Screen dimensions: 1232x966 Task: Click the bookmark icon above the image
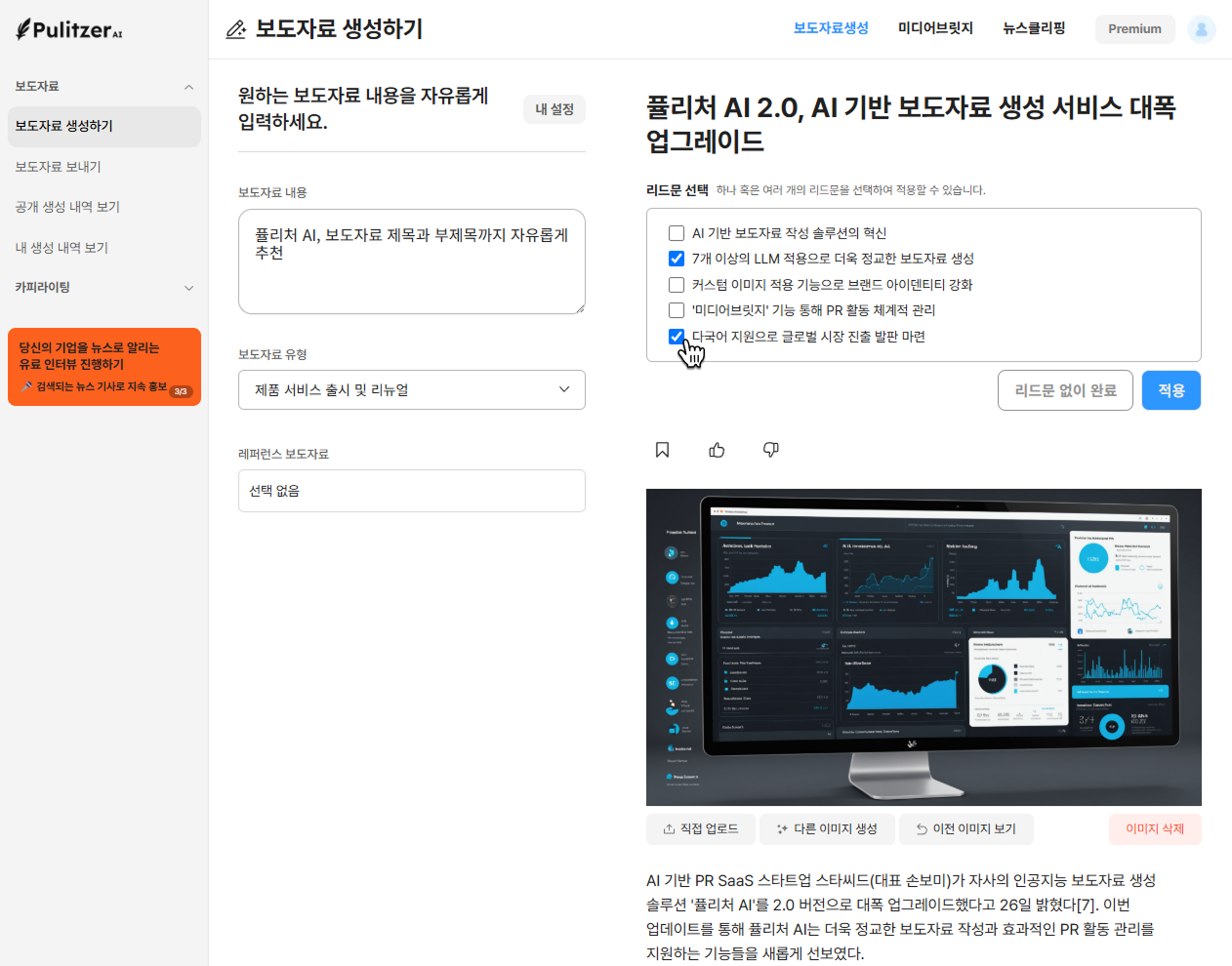click(662, 450)
